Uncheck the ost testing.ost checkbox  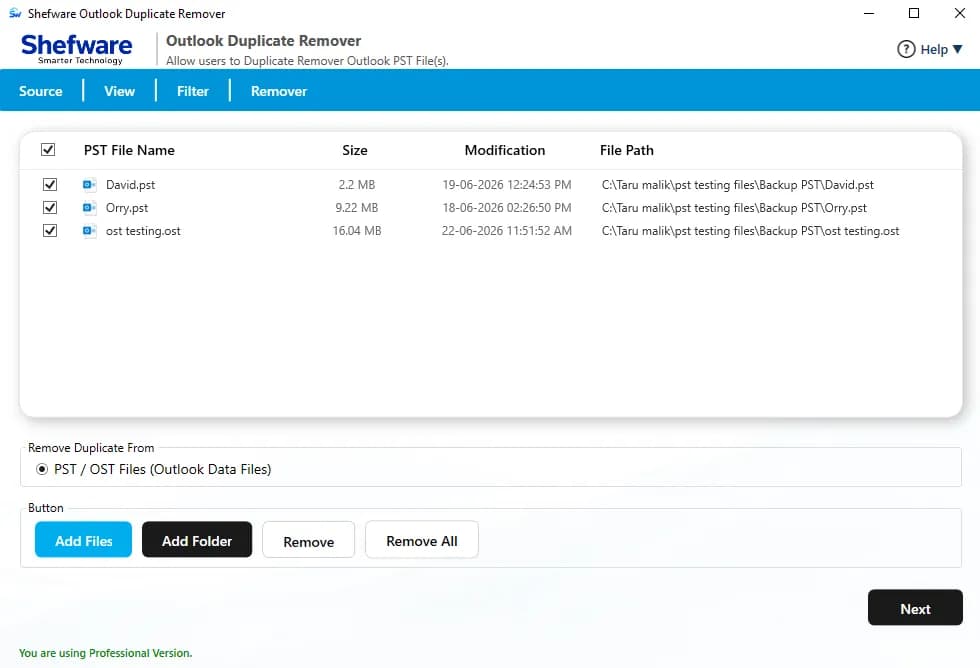pos(50,231)
